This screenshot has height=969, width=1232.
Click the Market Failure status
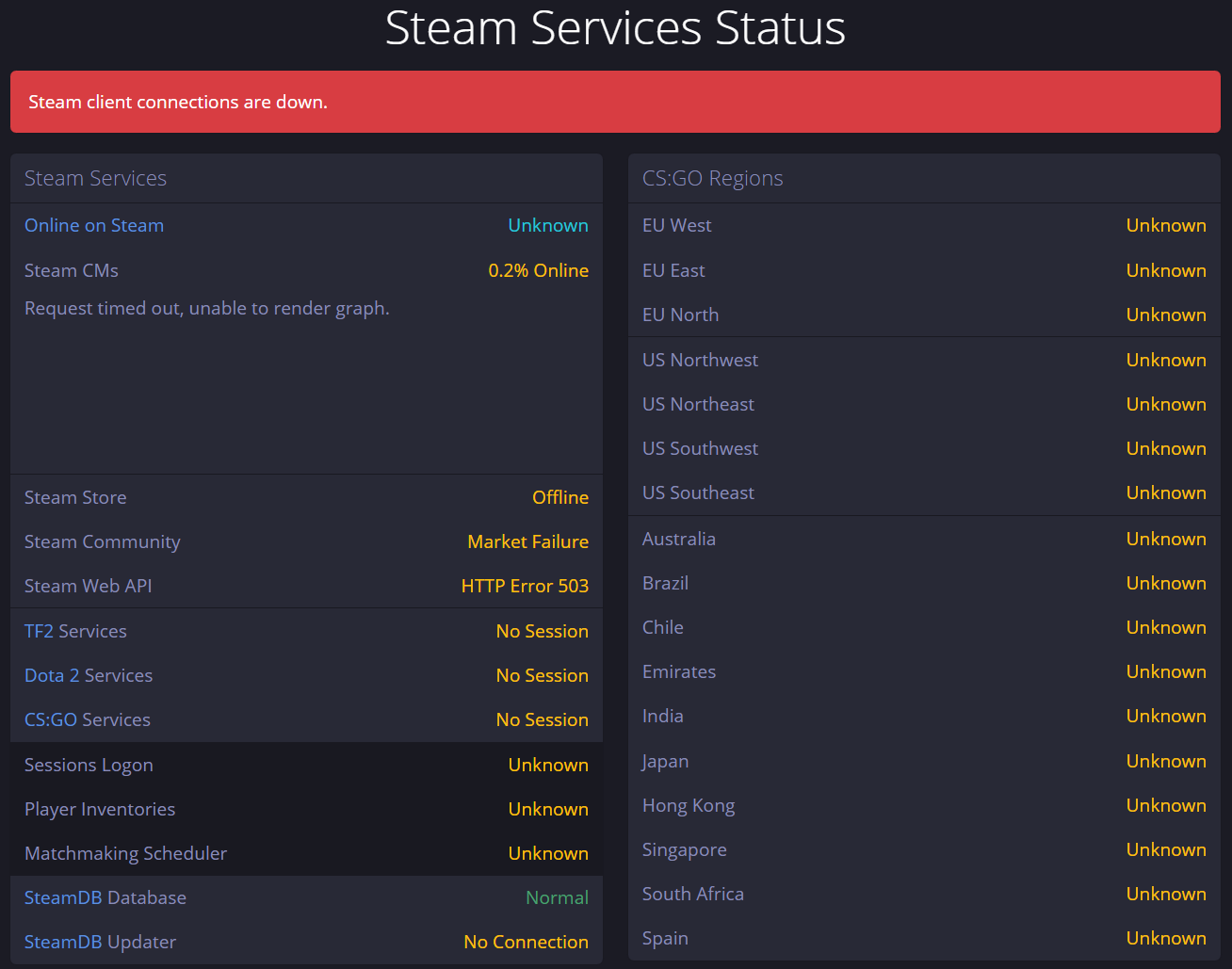(x=528, y=541)
